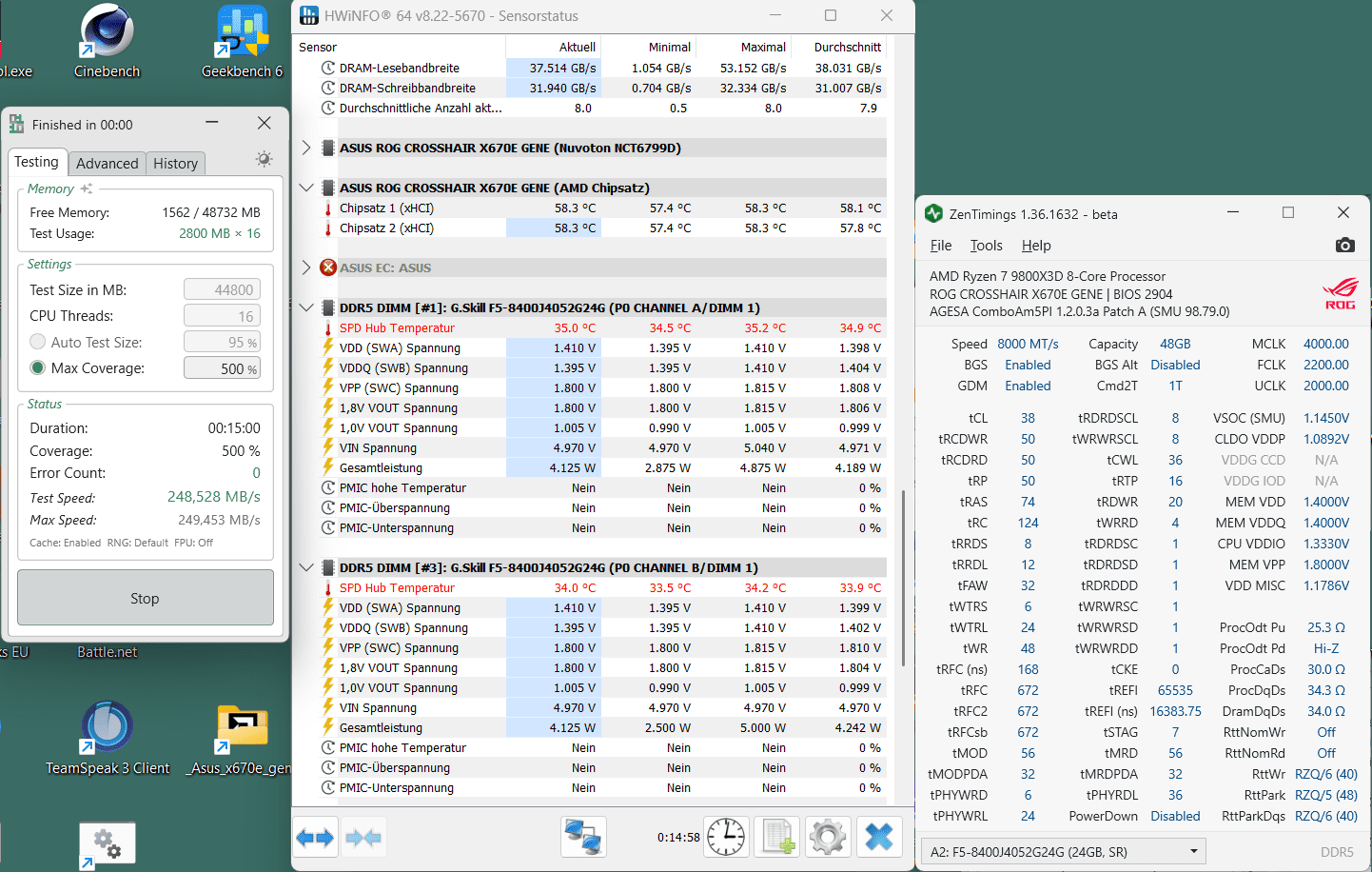Screen dimensions: 1372x872
Task: Click the red error icon beside ASUS EC: ASUS
Action: (328, 268)
